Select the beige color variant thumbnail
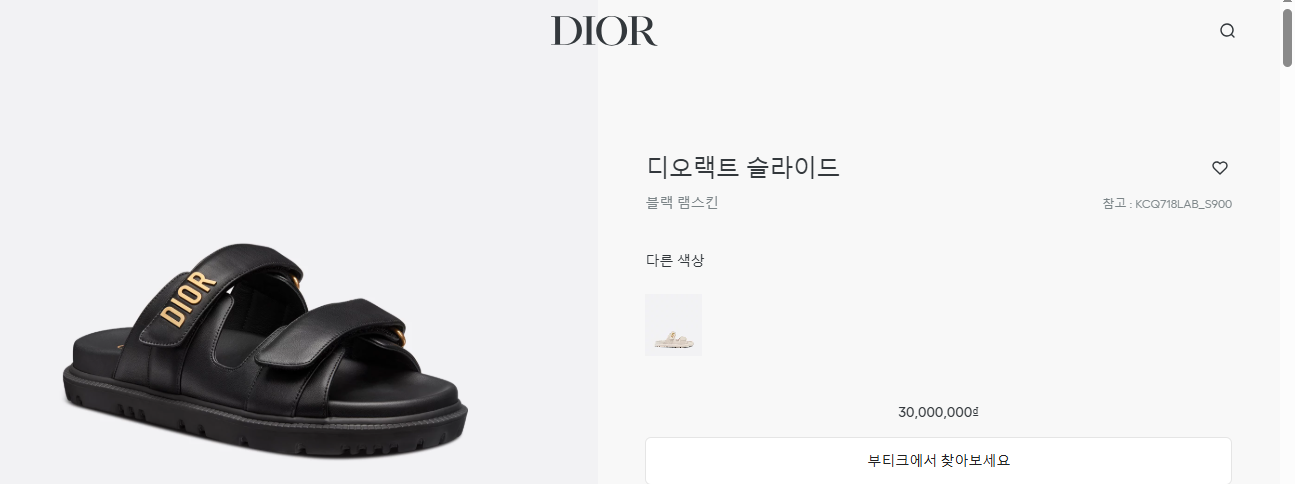 pyautogui.click(x=673, y=325)
